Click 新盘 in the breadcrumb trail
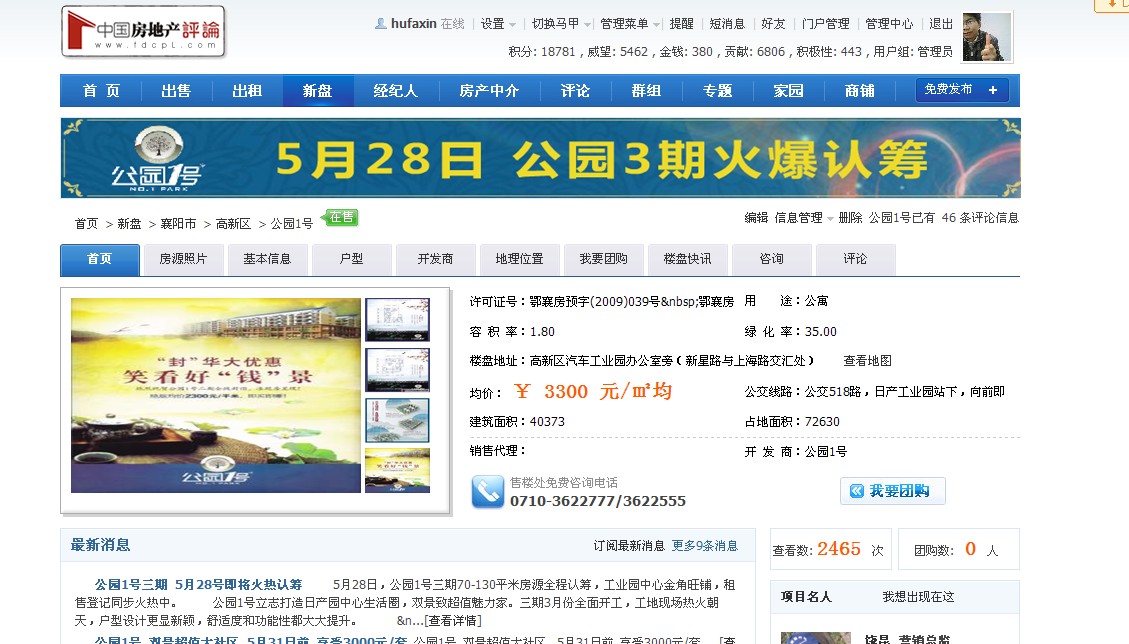Viewport: 1129px width, 644px height. 129,224
